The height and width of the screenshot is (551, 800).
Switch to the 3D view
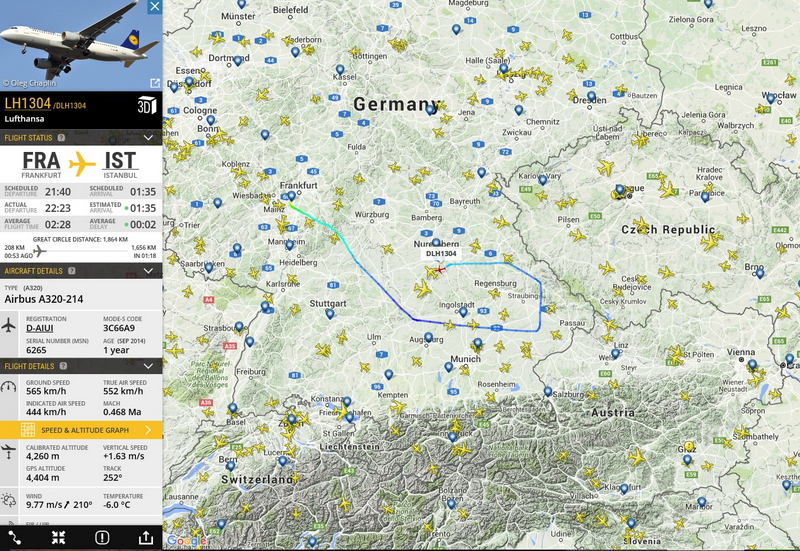point(147,105)
